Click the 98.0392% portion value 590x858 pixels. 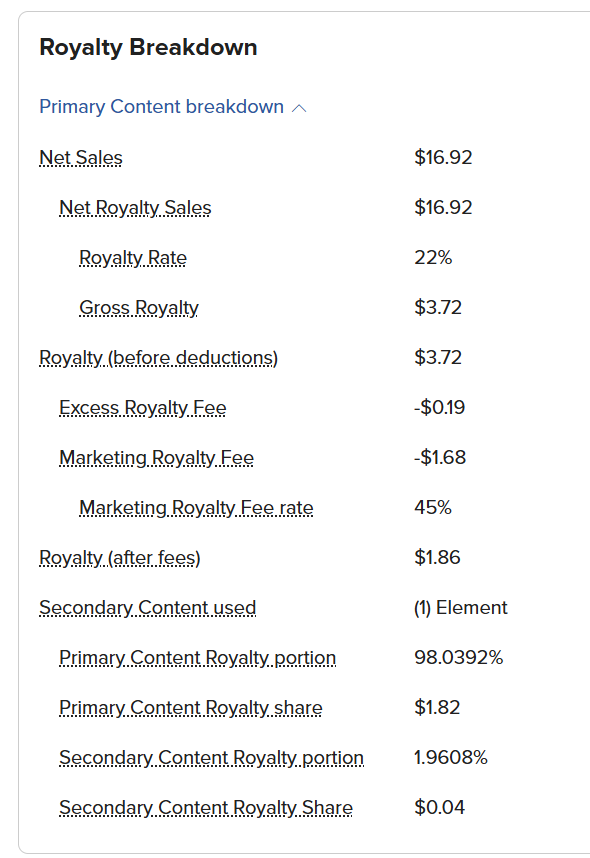pos(459,658)
